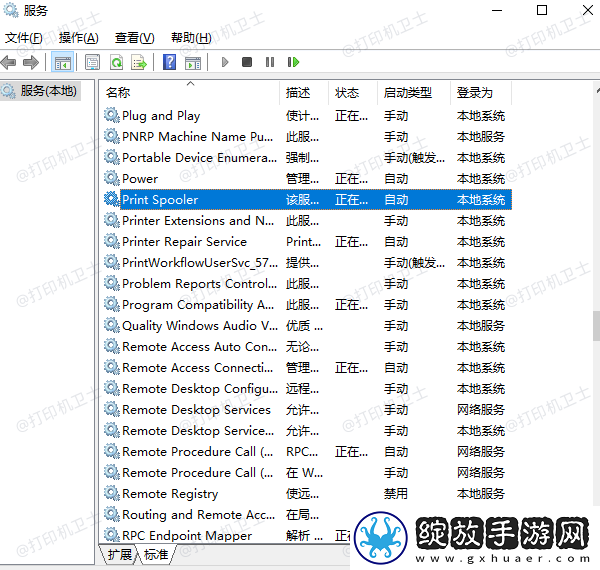Click the Export List toolbar icon
The width and height of the screenshot is (600, 570).
pos(139,62)
